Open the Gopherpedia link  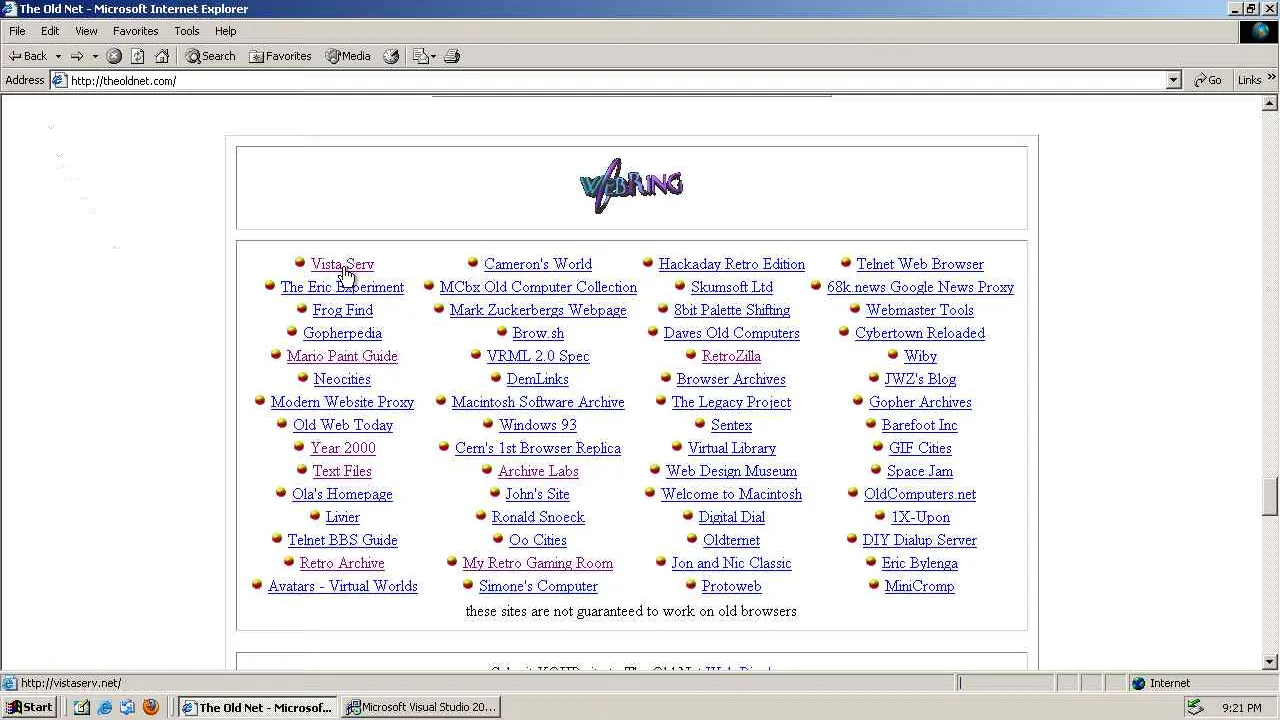click(x=342, y=333)
